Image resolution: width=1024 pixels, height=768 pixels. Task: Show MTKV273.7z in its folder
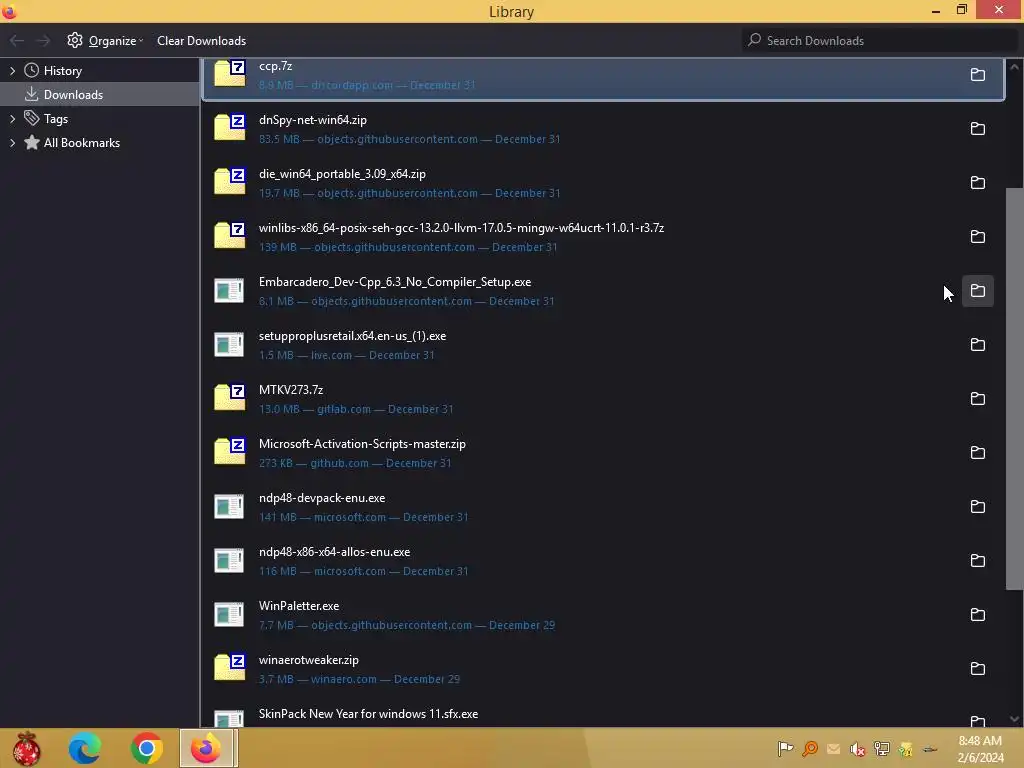coord(978,398)
